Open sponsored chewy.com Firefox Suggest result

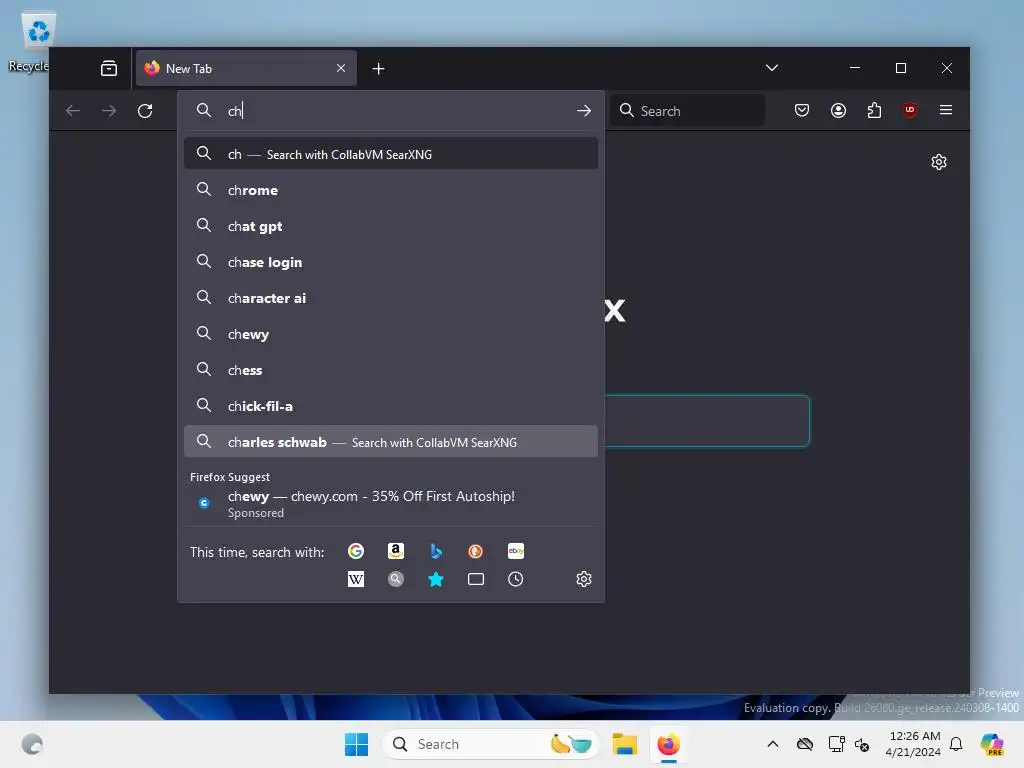tap(391, 504)
